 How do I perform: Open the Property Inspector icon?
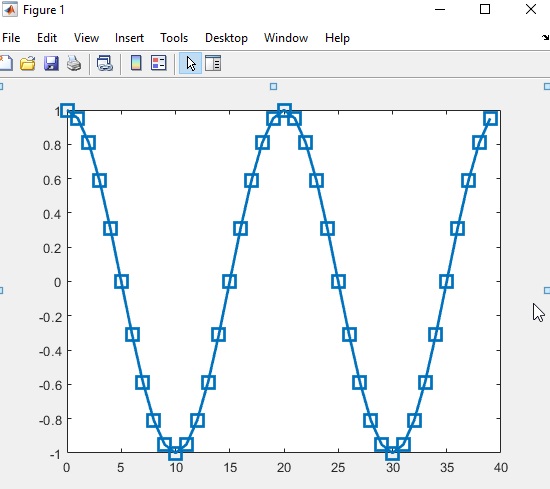tap(213, 63)
